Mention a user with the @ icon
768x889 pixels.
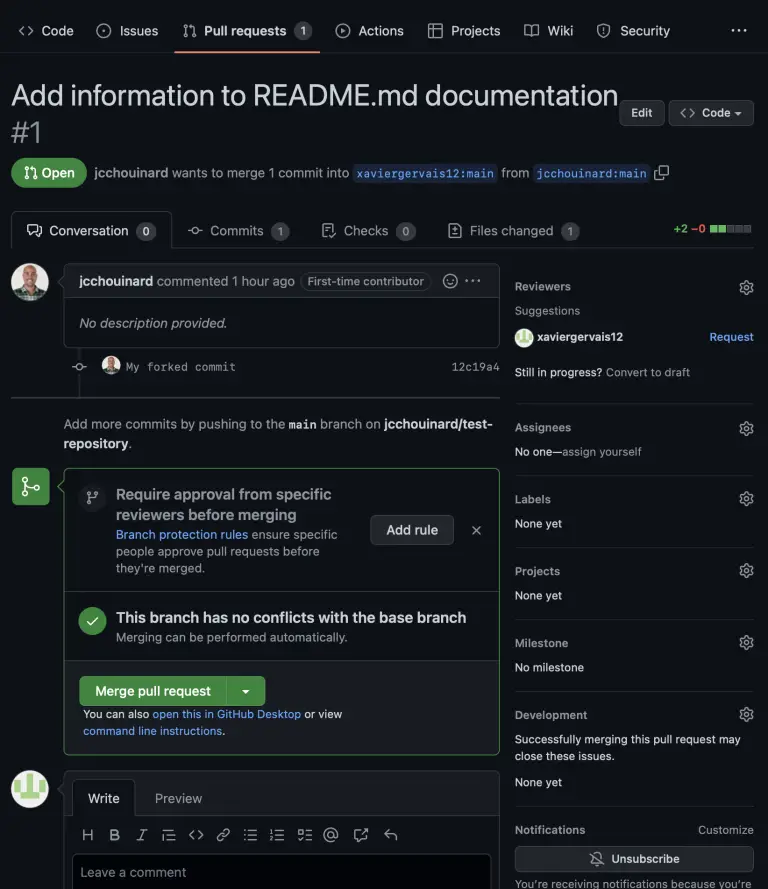click(331, 835)
